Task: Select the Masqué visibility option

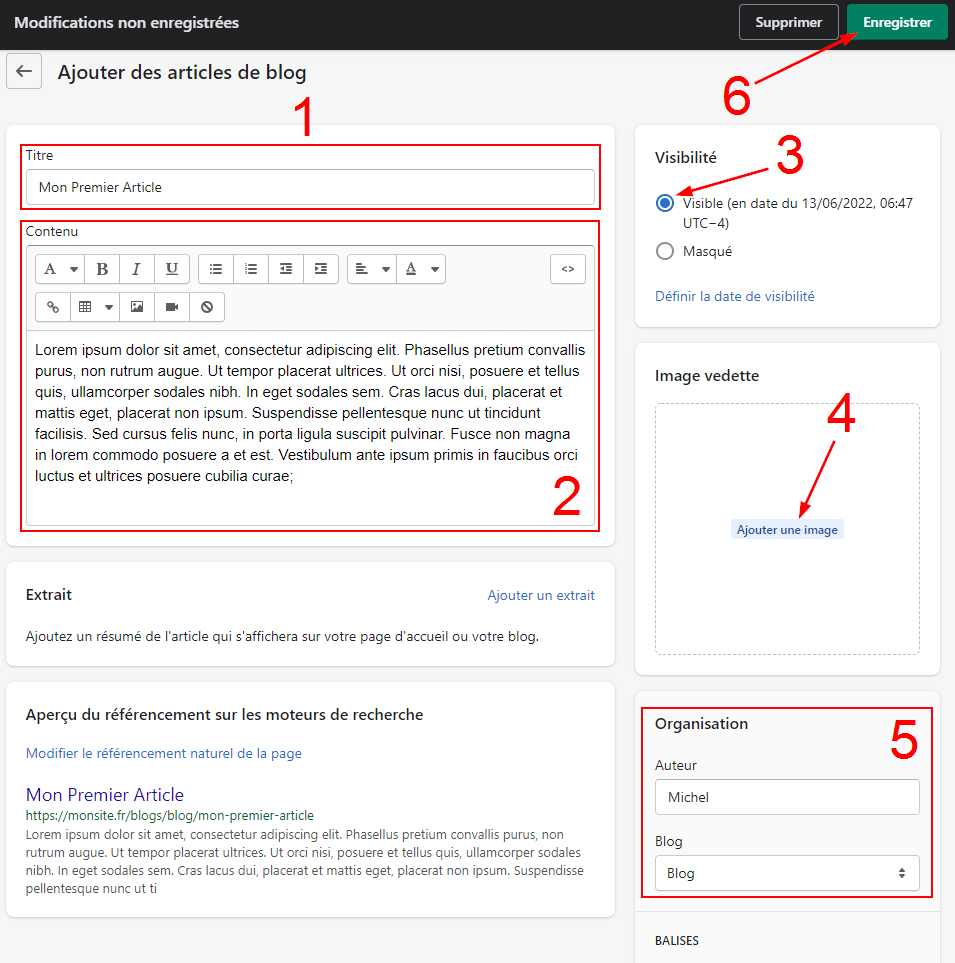Action: click(665, 251)
